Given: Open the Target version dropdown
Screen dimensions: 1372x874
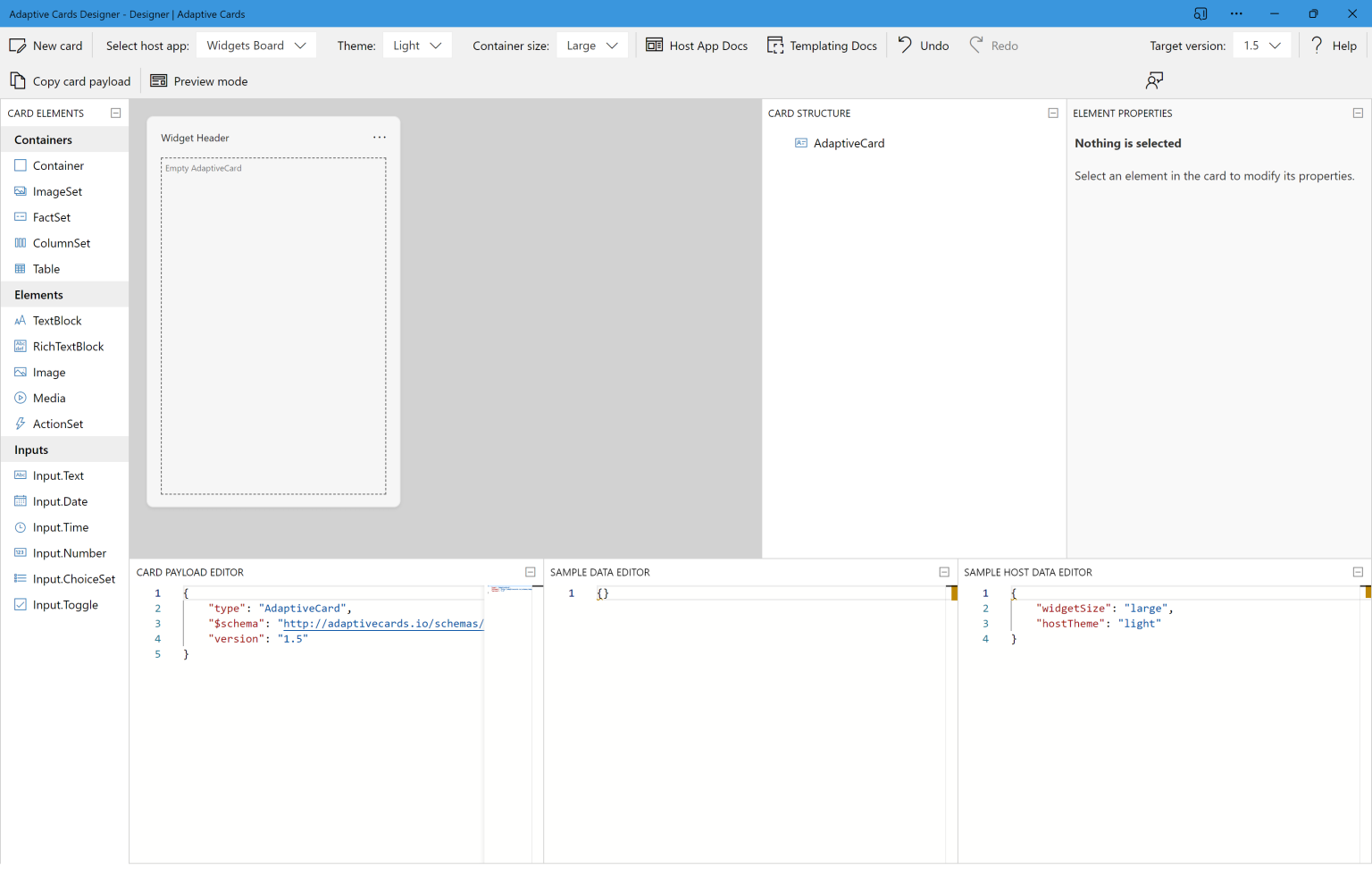Looking at the screenshot, I should (x=1261, y=44).
